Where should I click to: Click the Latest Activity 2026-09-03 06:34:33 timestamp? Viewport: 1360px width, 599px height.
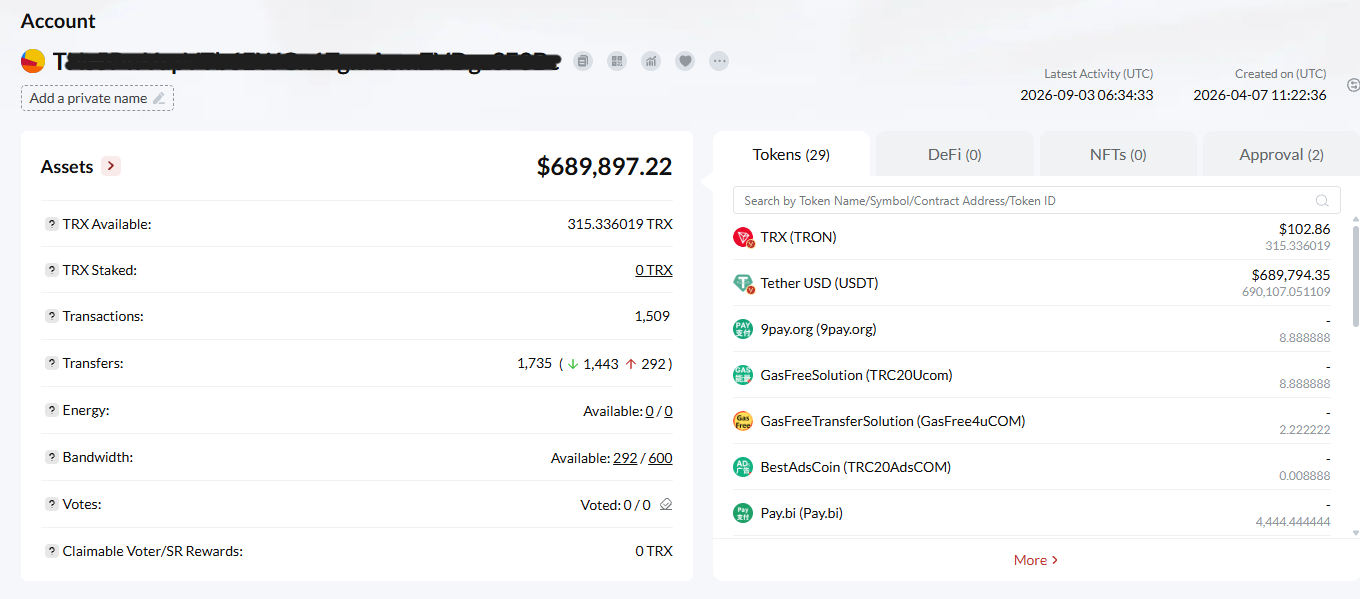click(1087, 95)
